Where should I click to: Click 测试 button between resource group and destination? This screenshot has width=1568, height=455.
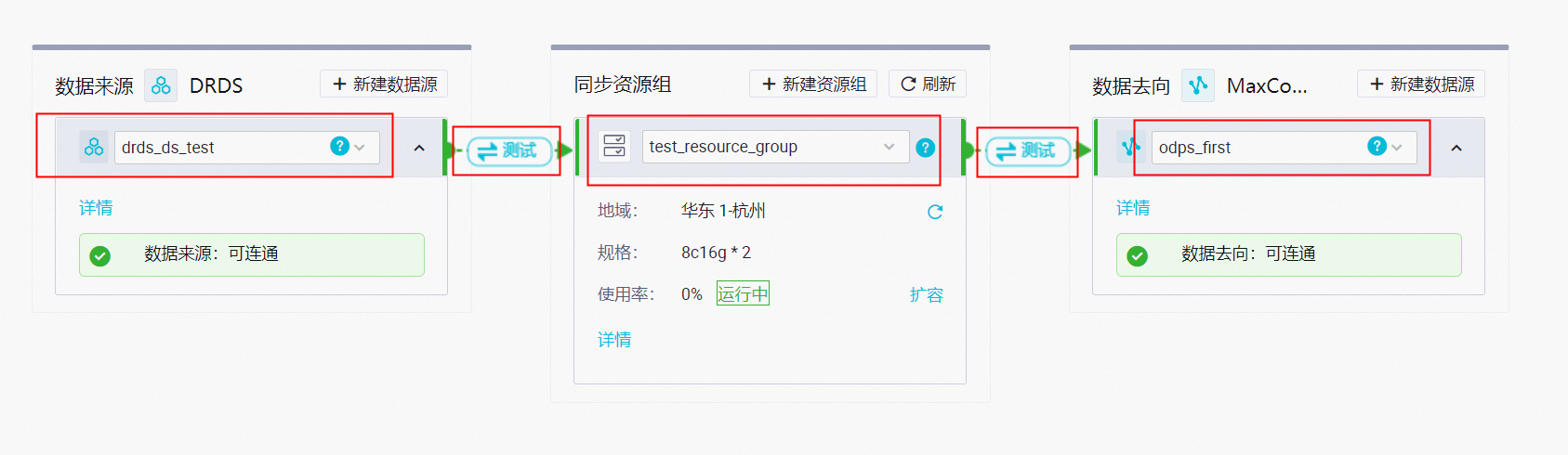point(1027,150)
